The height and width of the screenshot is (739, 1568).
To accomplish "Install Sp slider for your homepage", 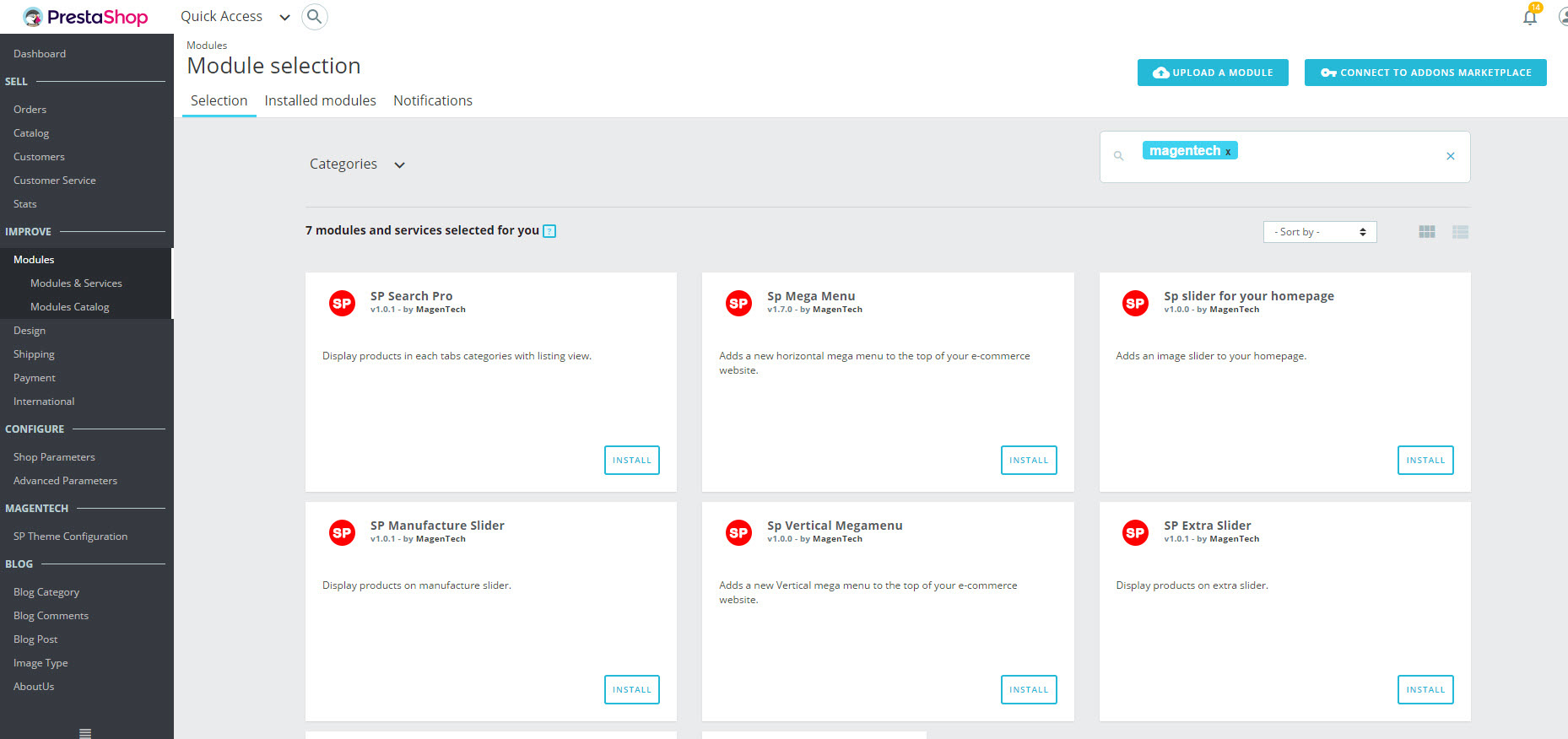I will tap(1425, 460).
